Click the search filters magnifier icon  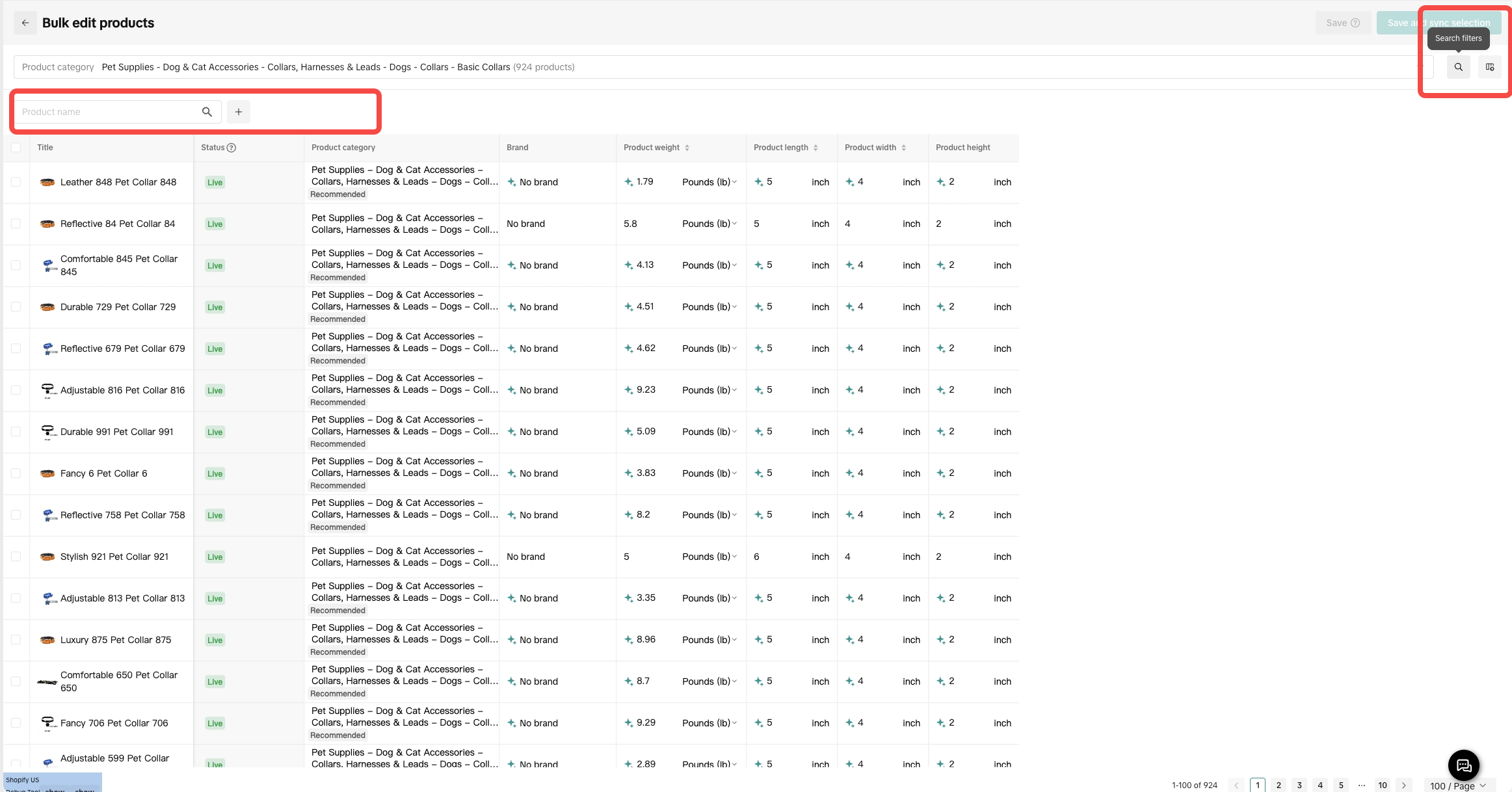[x=1458, y=67]
